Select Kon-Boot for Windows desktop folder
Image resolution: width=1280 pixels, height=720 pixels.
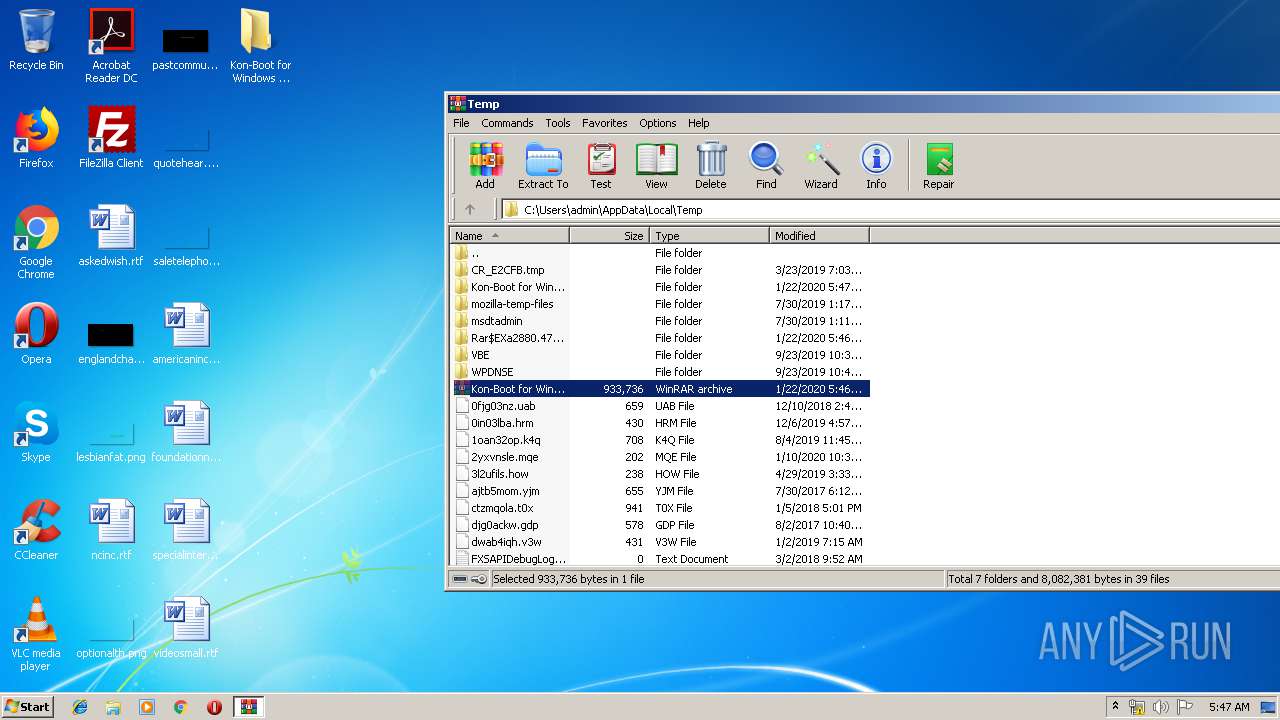click(260, 46)
